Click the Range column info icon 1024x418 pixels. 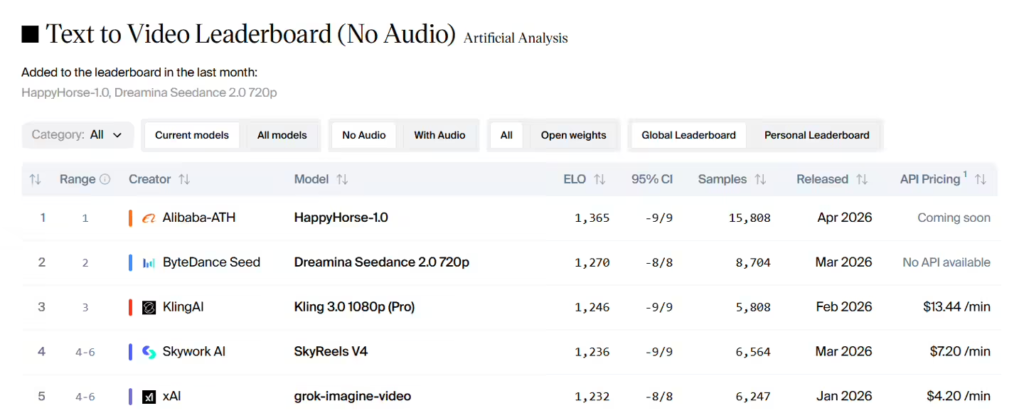[x=105, y=179]
